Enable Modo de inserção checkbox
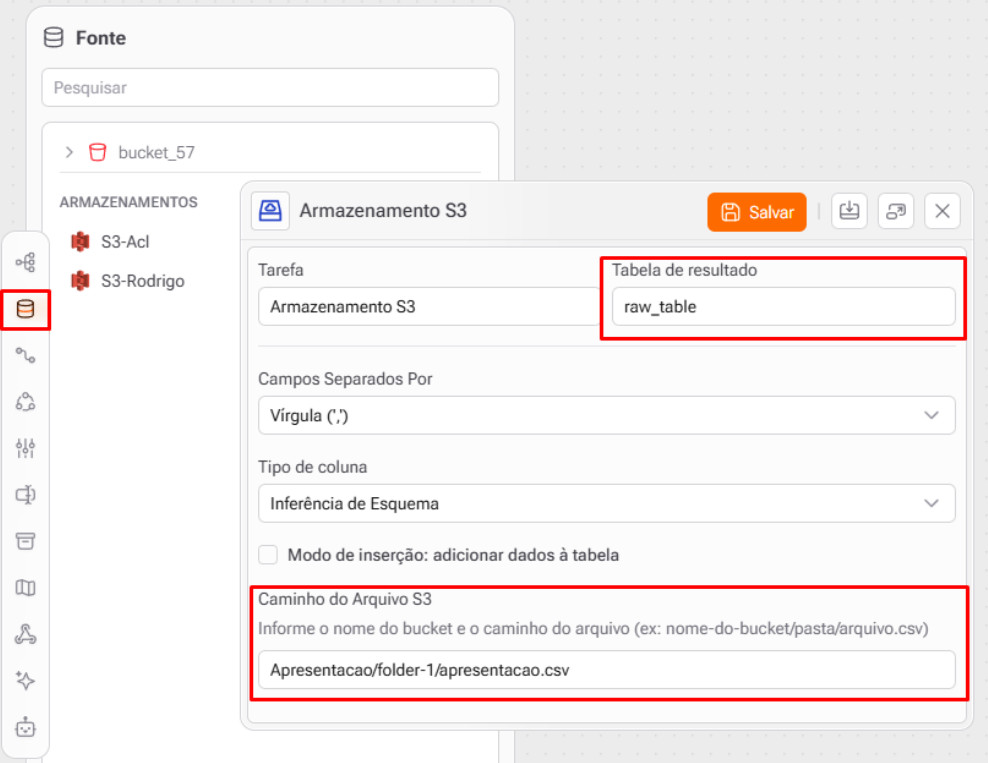This screenshot has height=763, width=988. pos(268,555)
